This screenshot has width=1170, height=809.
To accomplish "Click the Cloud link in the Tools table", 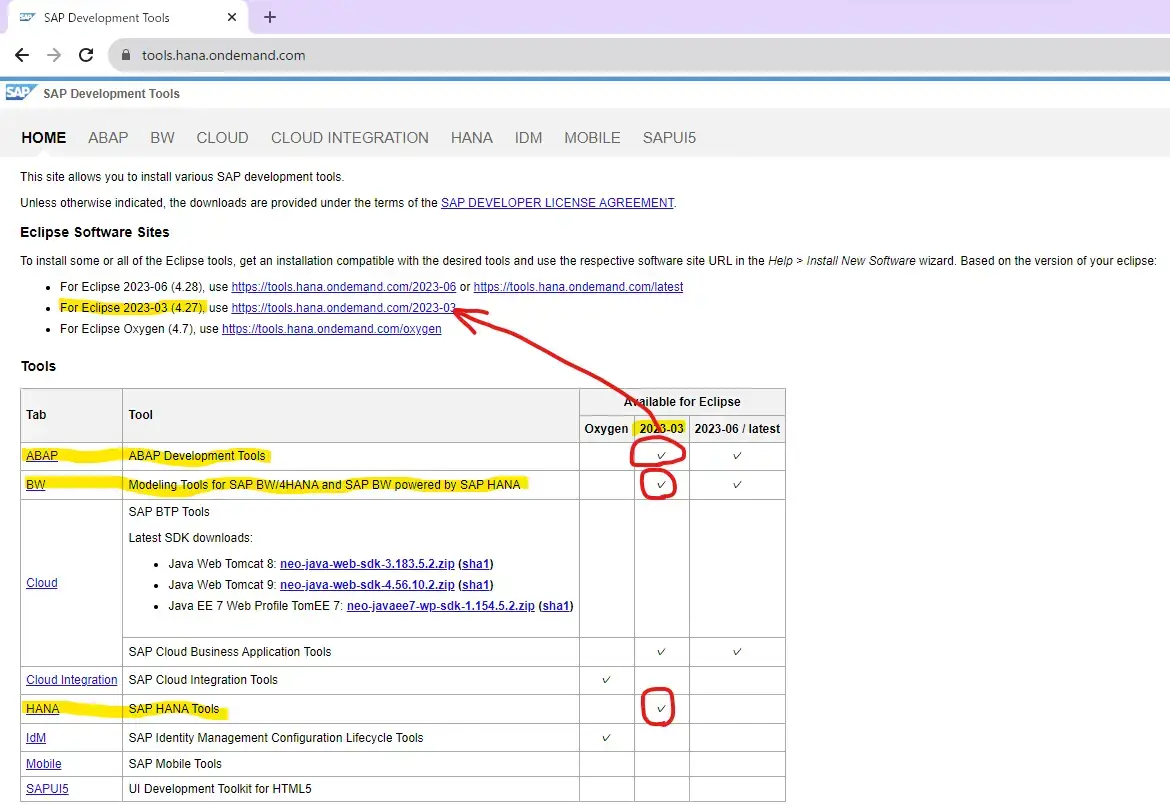I will point(42,583).
